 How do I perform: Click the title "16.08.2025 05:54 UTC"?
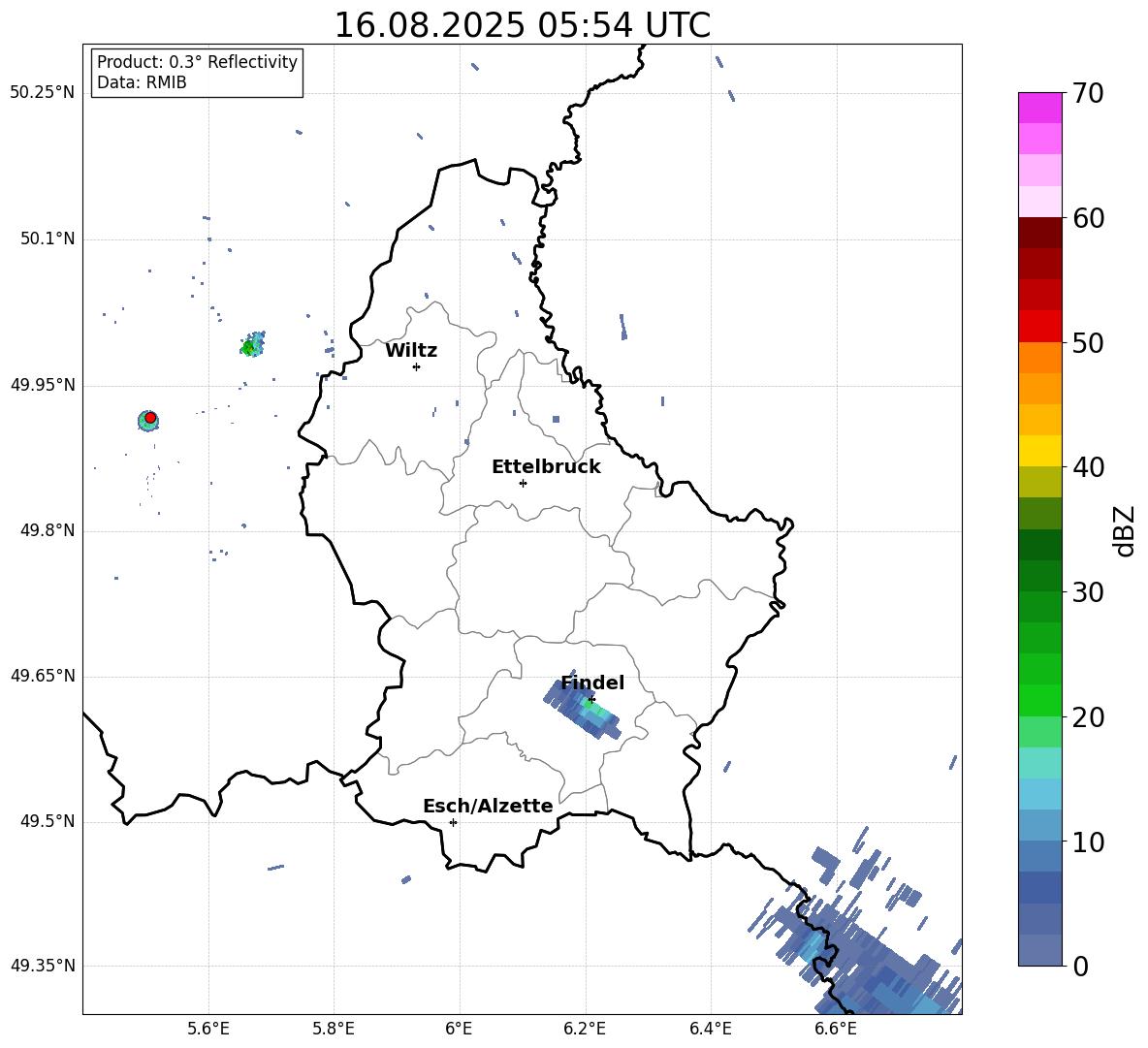coord(522,25)
